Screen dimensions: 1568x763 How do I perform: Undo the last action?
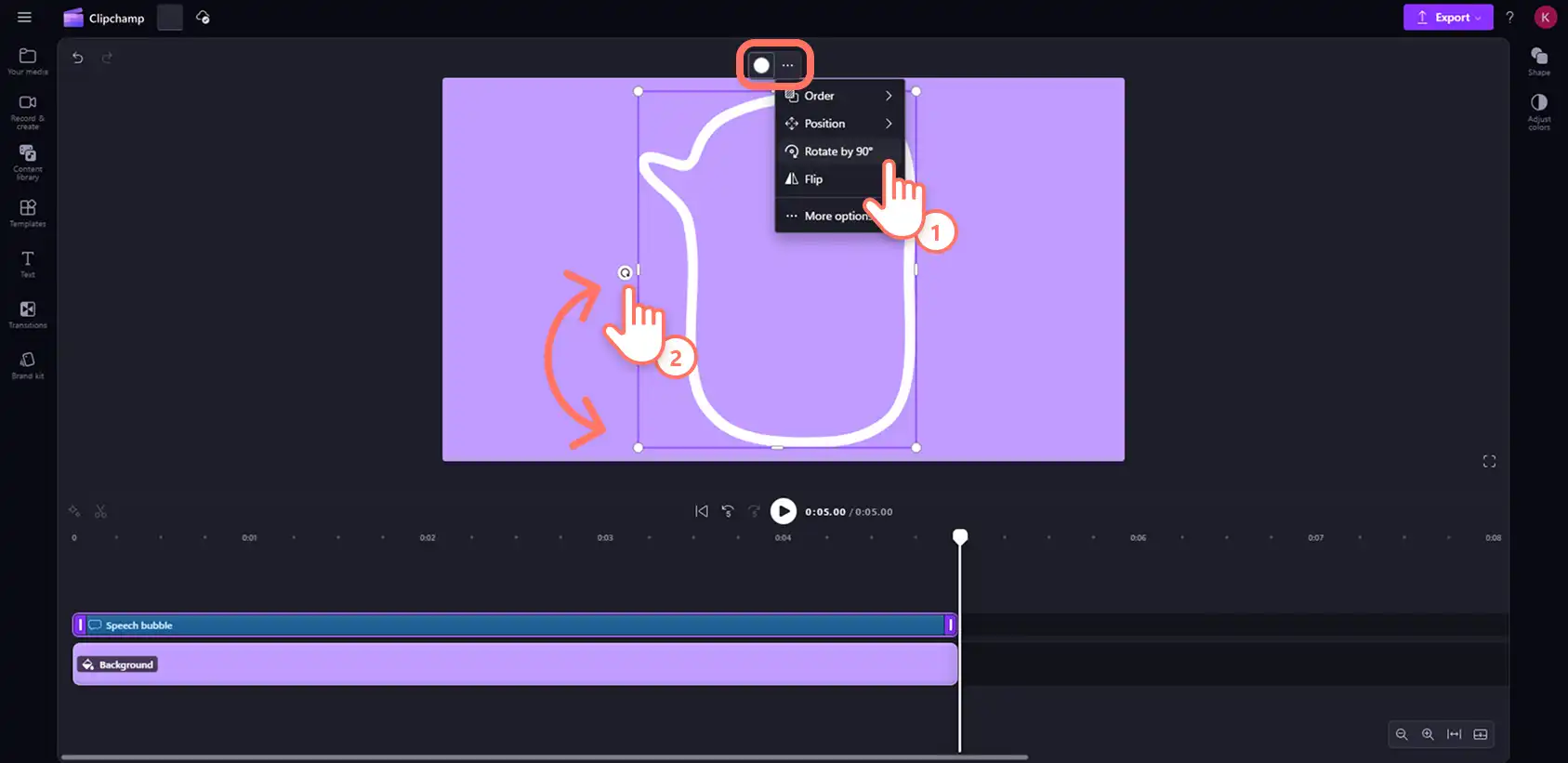[x=78, y=58]
